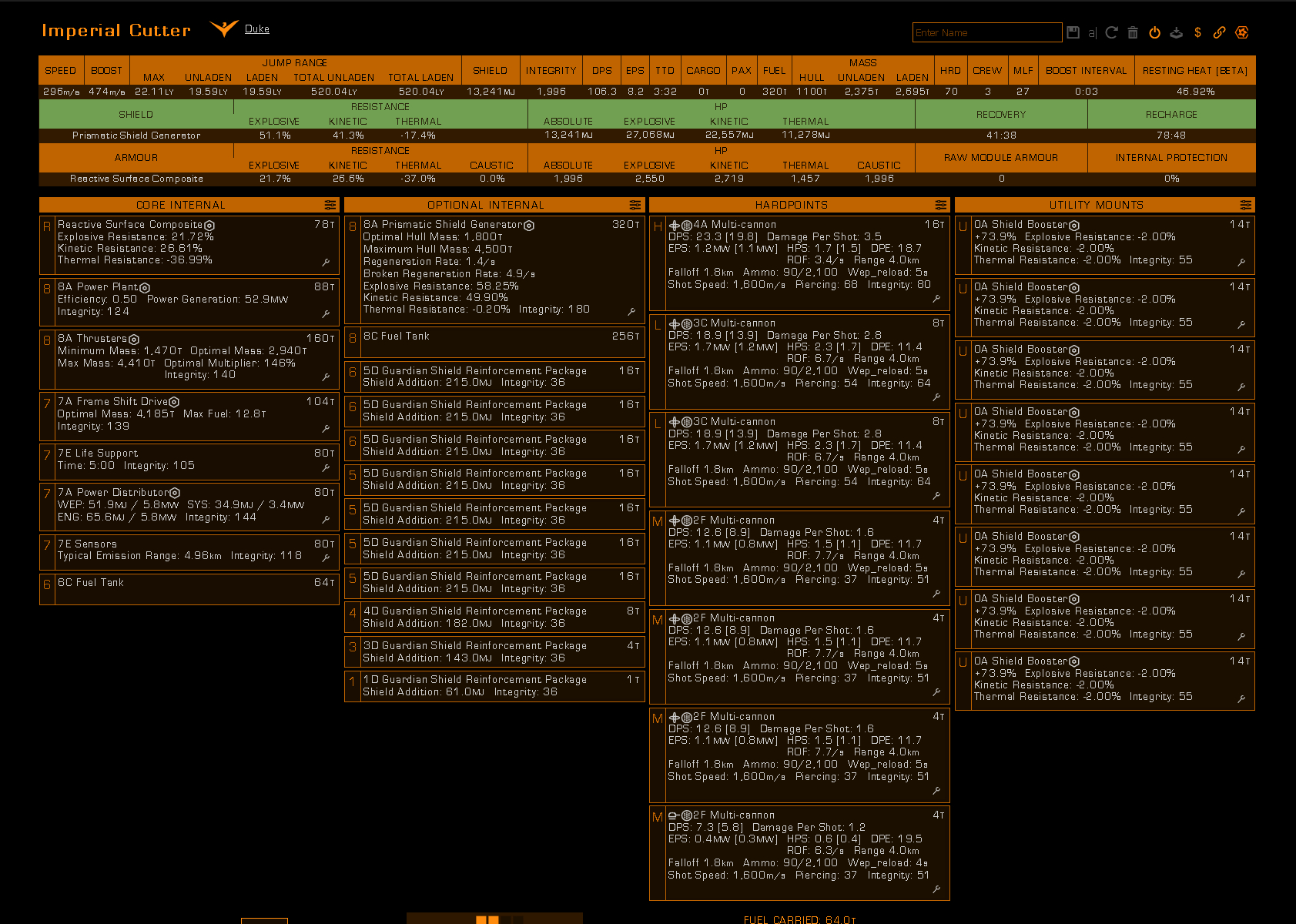Click the 46.92% resting heat value
The height and width of the screenshot is (924, 1296).
[1195, 92]
